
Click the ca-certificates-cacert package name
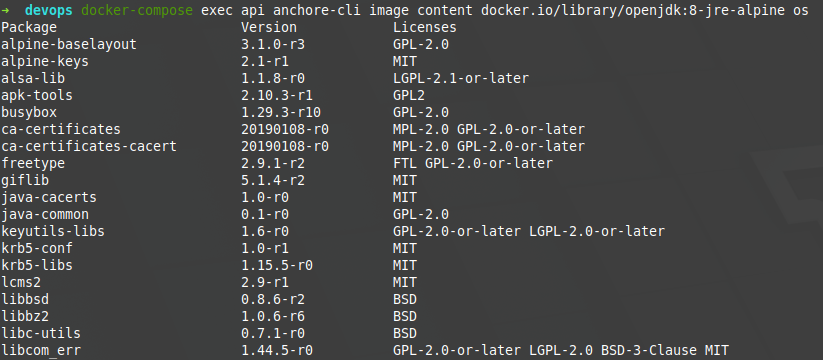point(89,146)
